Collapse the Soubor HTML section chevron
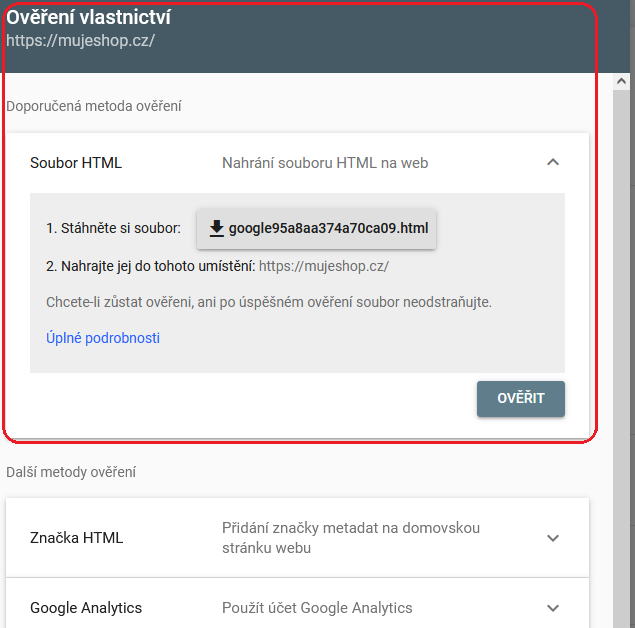This screenshot has width=635, height=628. click(x=553, y=162)
